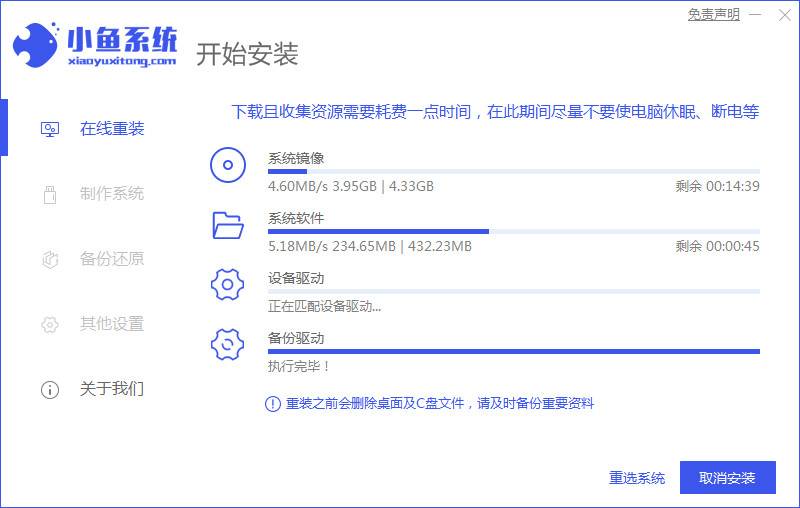Click the 重装之前会删除桌面及C盘文件 warning text
800x508 pixels.
click(440, 404)
